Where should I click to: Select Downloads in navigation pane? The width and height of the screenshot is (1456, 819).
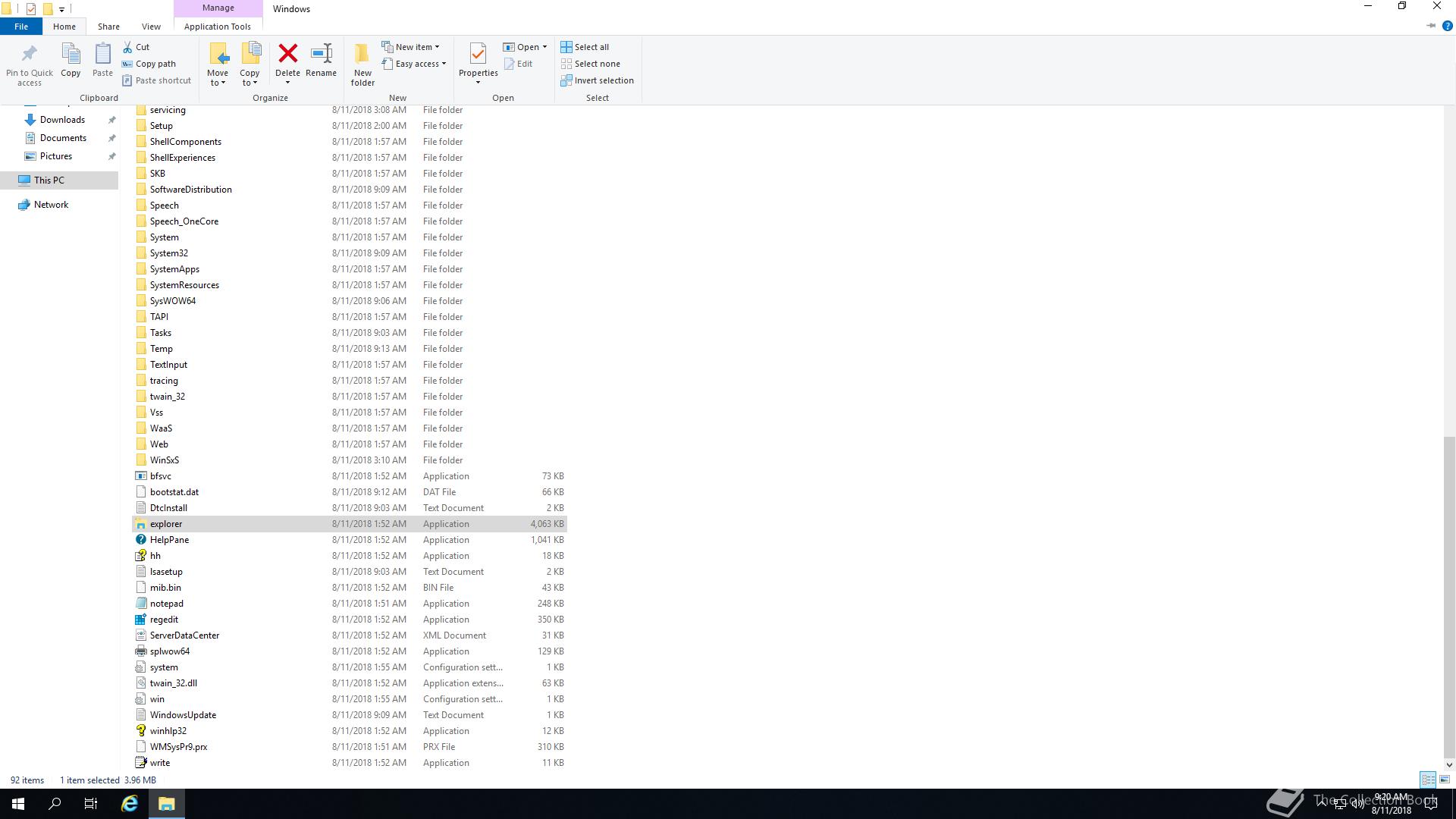click(x=62, y=120)
